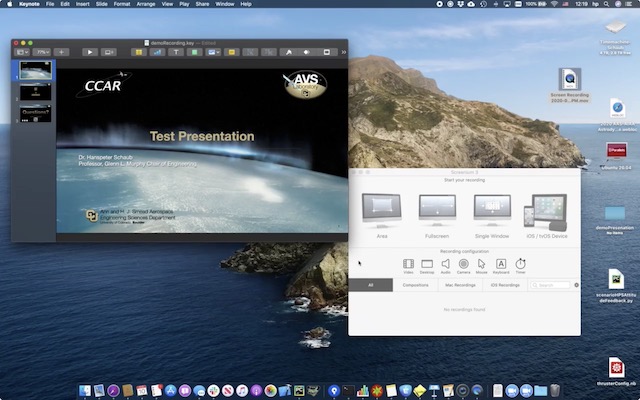Open the Document inspector in Keynote
Screen dimensions: 640x400
[x=326, y=52]
